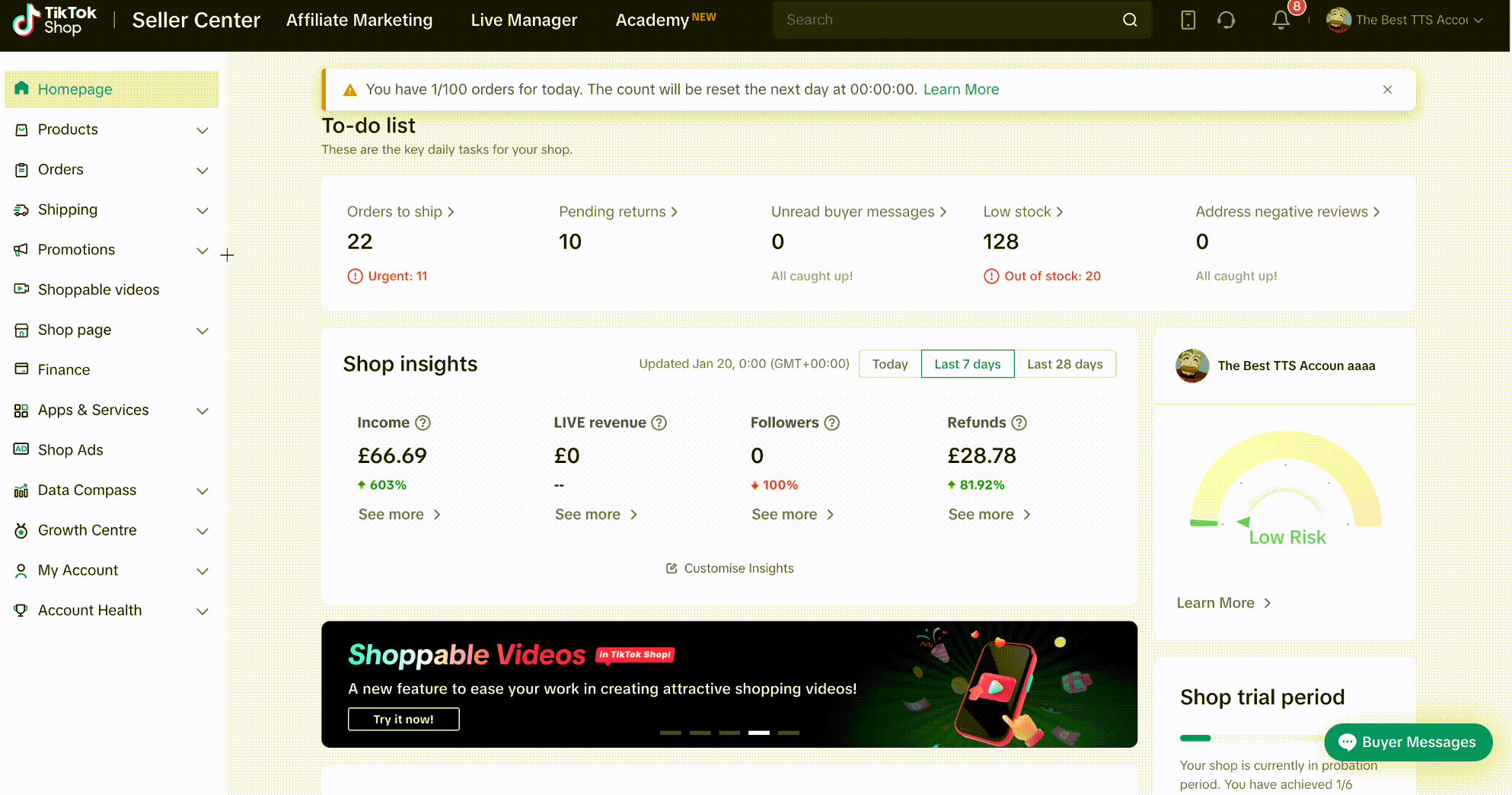Click the mobile phone icon in header

pos(1188,21)
